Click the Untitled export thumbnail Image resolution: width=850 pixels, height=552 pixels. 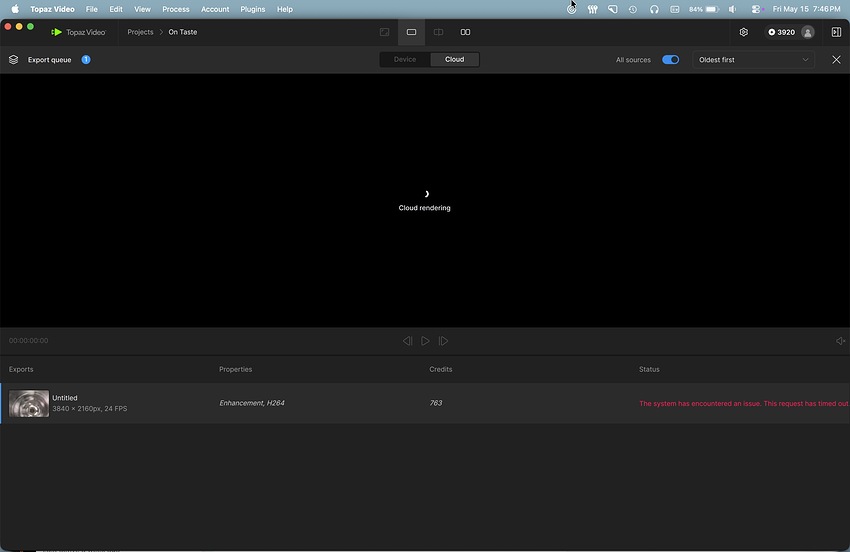click(29, 403)
